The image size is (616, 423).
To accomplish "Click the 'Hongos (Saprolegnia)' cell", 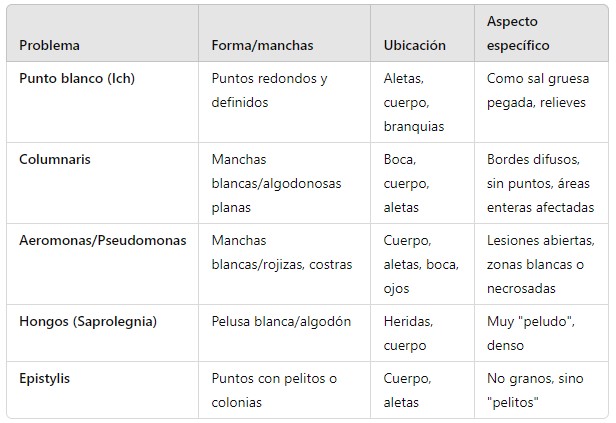I will pos(88,322).
